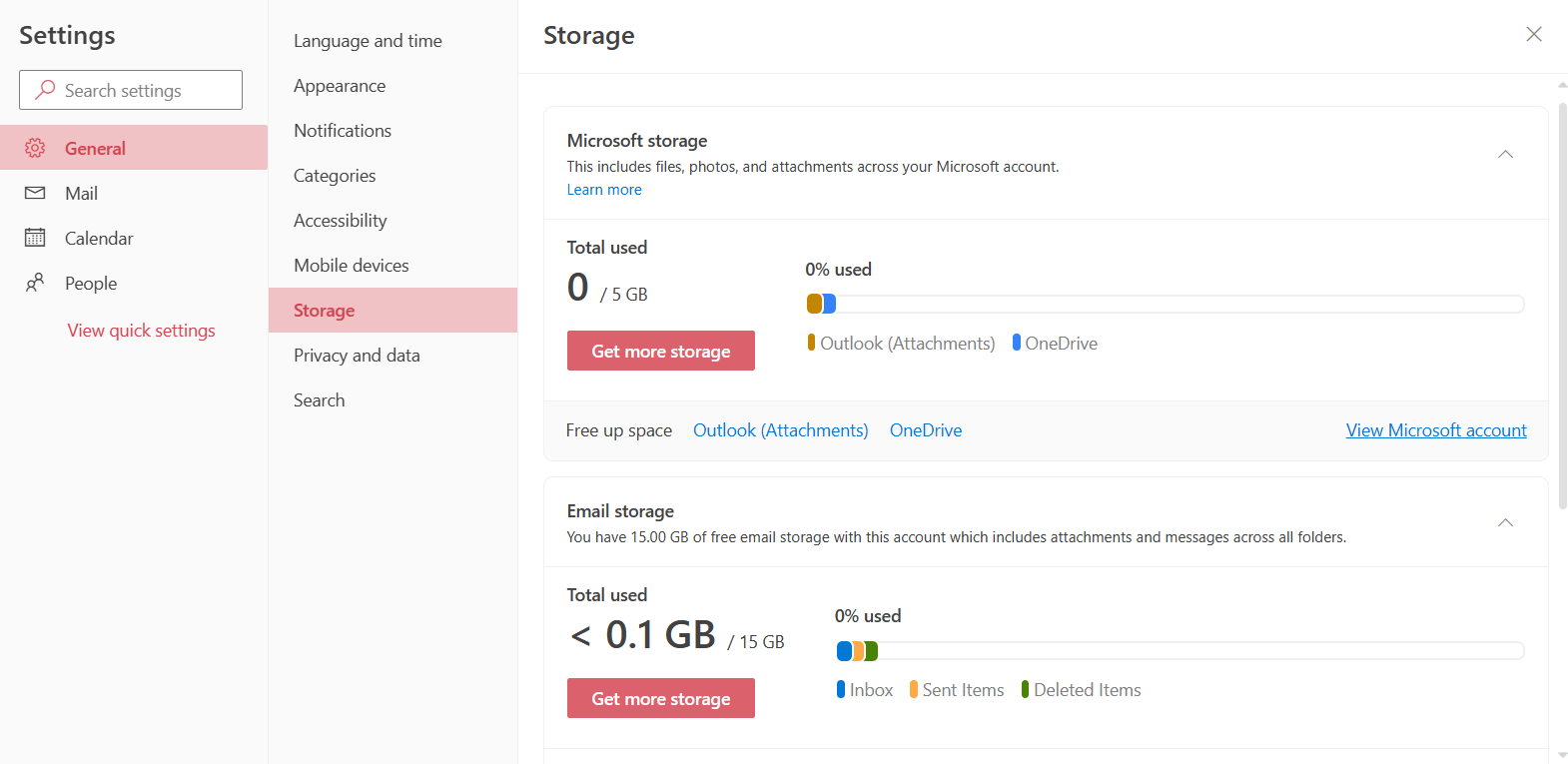Click the People icon in sidebar

(35, 283)
